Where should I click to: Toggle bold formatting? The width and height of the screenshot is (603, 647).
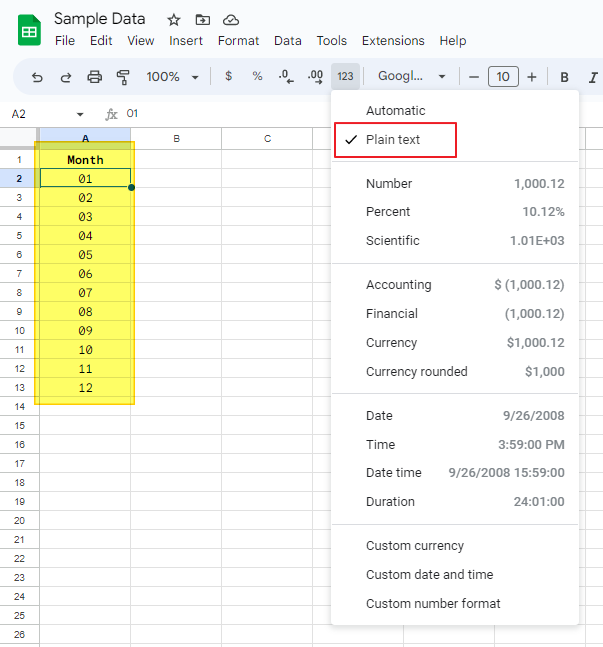[564, 77]
